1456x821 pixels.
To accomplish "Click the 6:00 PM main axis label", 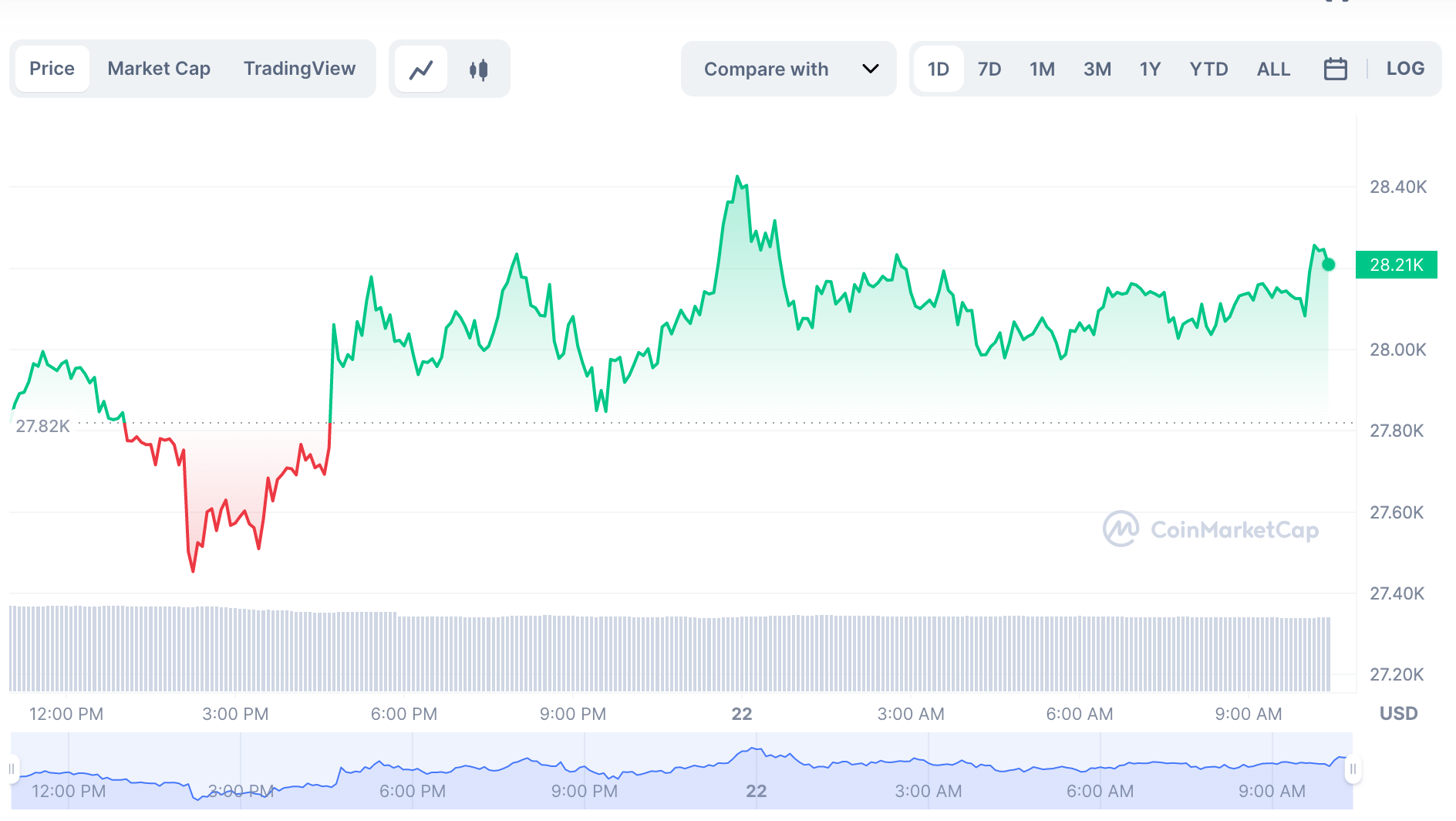I will (x=403, y=714).
